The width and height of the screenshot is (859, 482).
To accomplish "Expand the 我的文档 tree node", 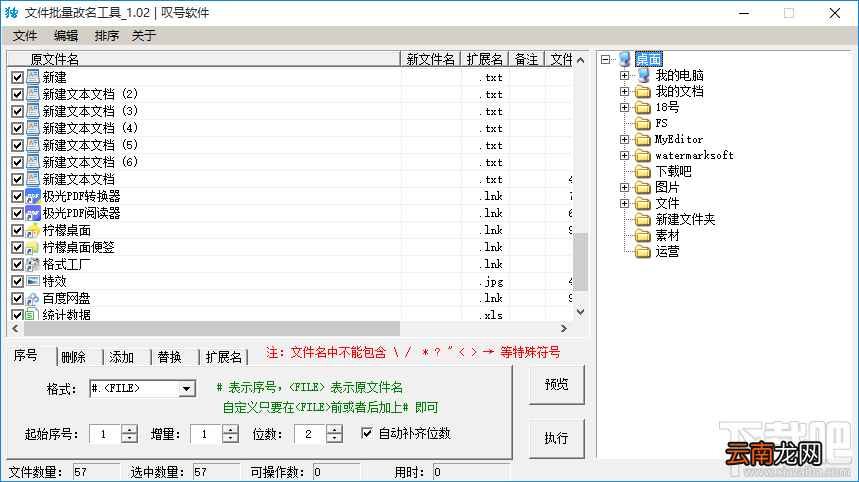I will coord(624,91).
